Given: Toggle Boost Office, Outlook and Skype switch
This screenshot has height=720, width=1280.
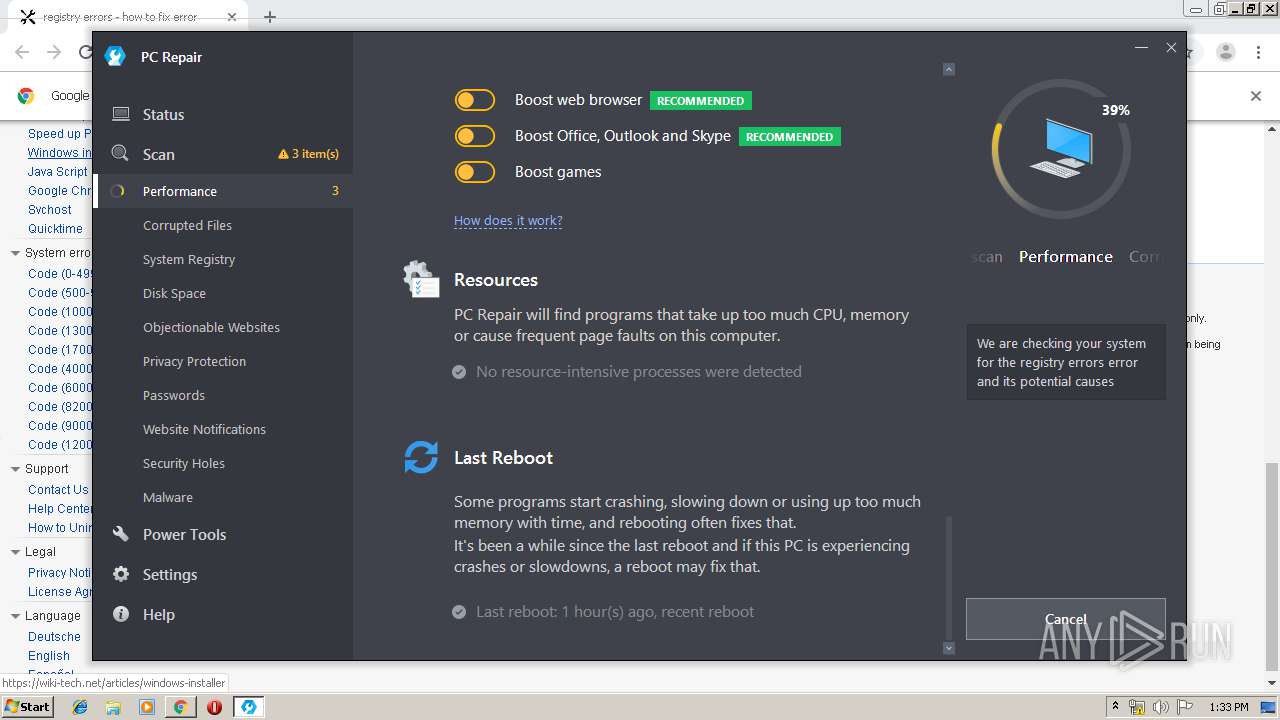Looking at the screenshot, I should click(475, 136).
